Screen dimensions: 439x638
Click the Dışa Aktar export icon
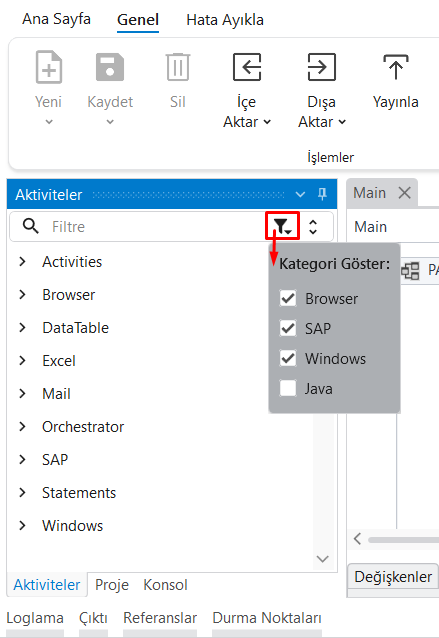pyautogui.click(x=321, y=67)
